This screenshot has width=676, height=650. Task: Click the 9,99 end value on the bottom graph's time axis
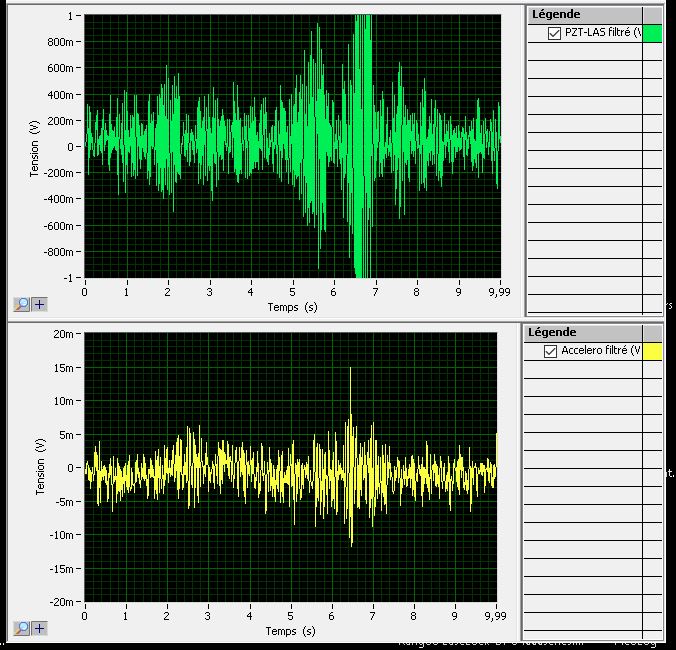[x=498, y=615]
